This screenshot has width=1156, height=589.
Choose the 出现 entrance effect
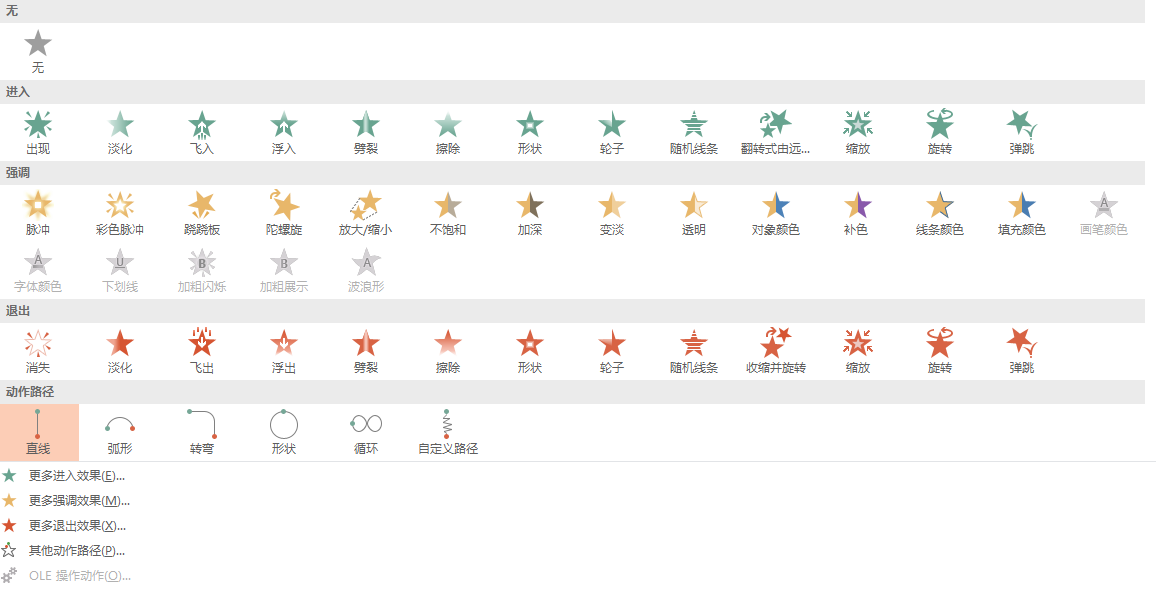tap(38, 133)
